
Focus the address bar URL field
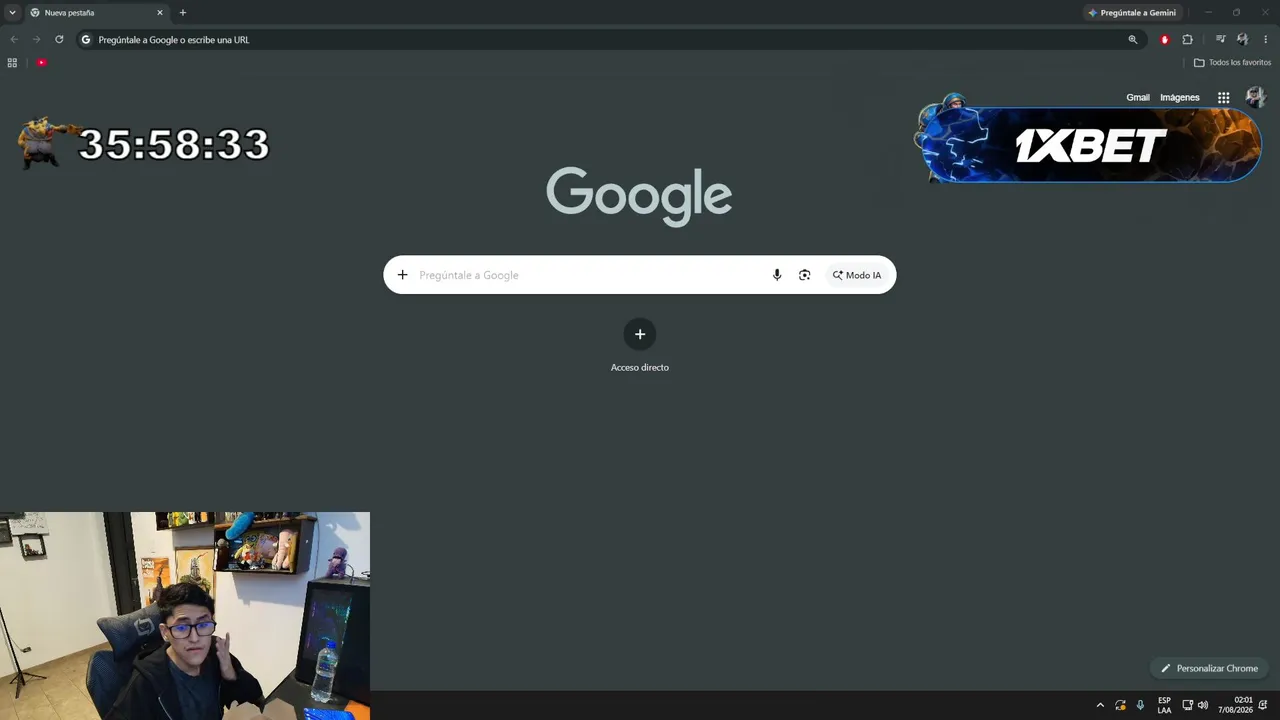[x=610, y=40]
